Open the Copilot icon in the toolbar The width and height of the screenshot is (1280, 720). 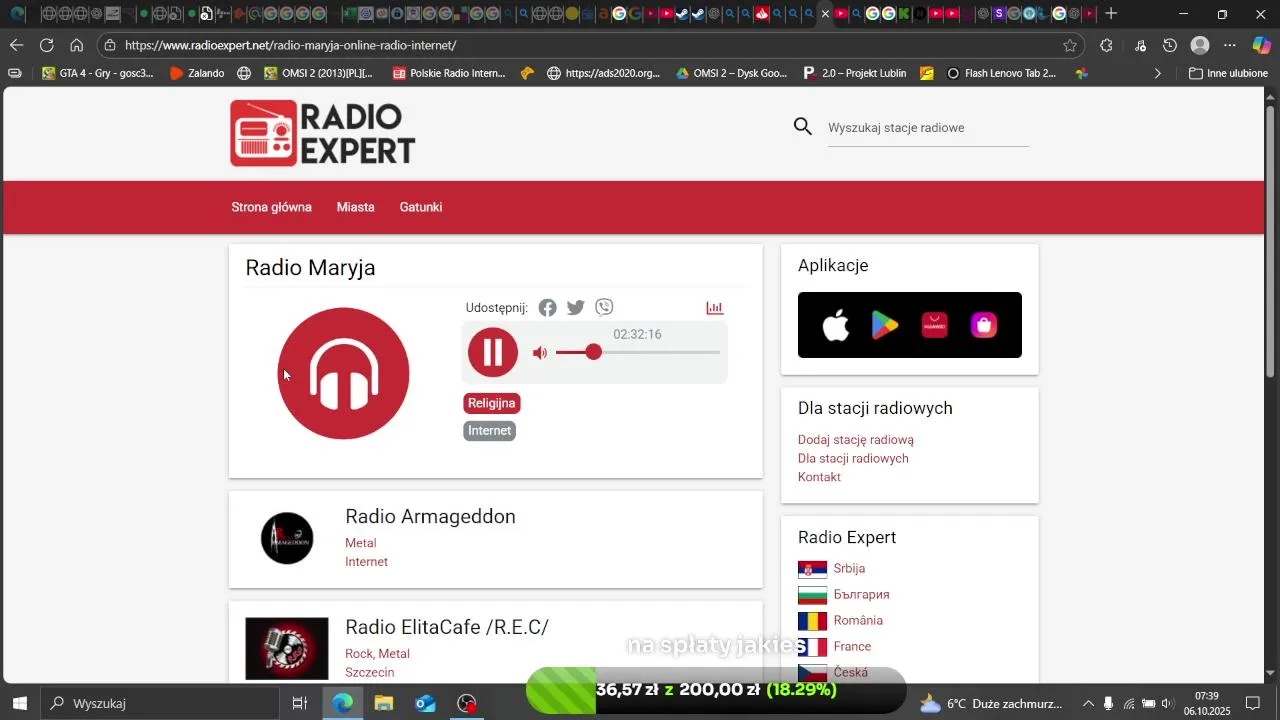pos(1262,45)
